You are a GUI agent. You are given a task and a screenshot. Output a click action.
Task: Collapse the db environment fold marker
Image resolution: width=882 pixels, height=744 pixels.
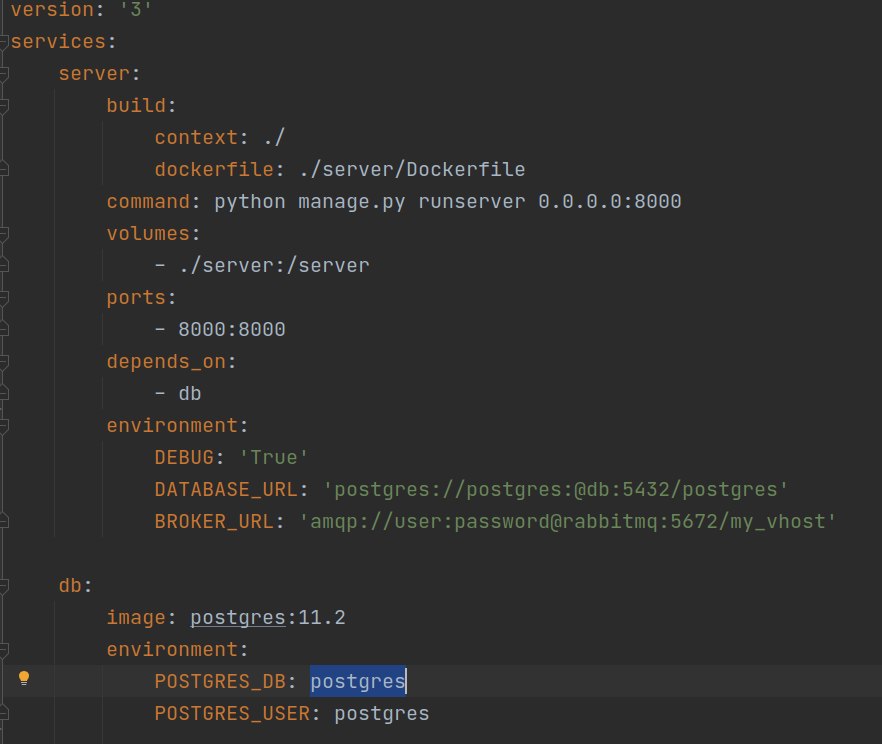(4, 650)
